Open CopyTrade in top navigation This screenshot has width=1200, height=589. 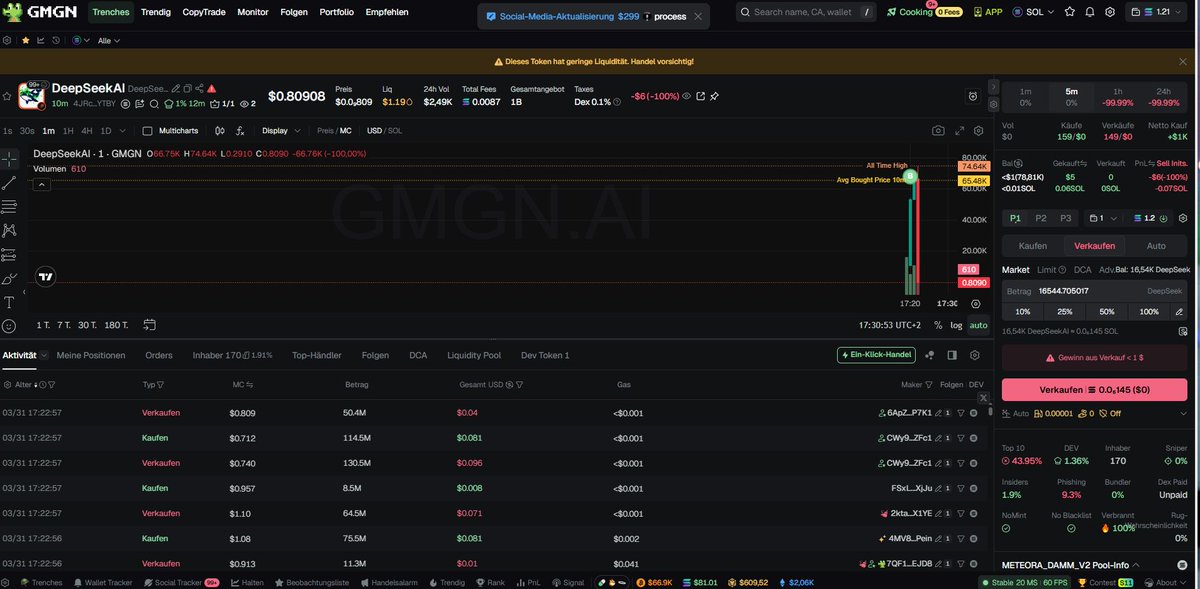click(x=204, y=12)
